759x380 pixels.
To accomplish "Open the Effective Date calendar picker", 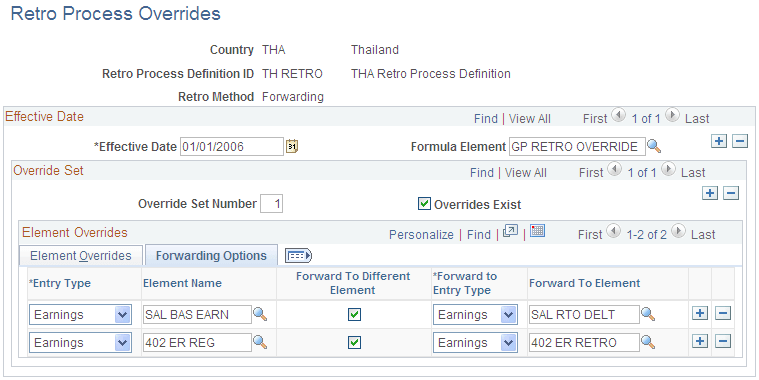I will [x=292, y=146].
